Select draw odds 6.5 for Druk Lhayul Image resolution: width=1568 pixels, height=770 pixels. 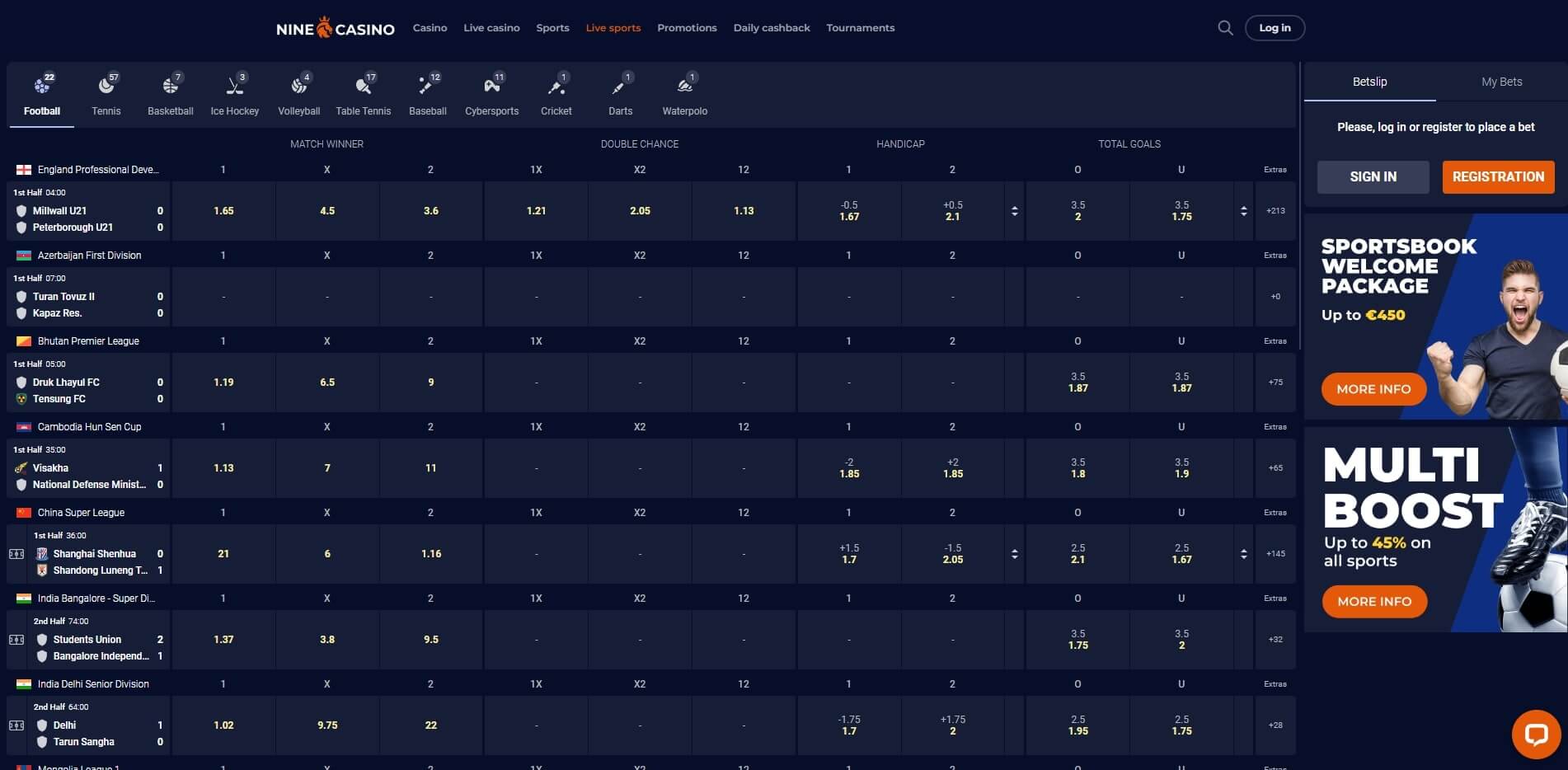click(x=327, y=383)
